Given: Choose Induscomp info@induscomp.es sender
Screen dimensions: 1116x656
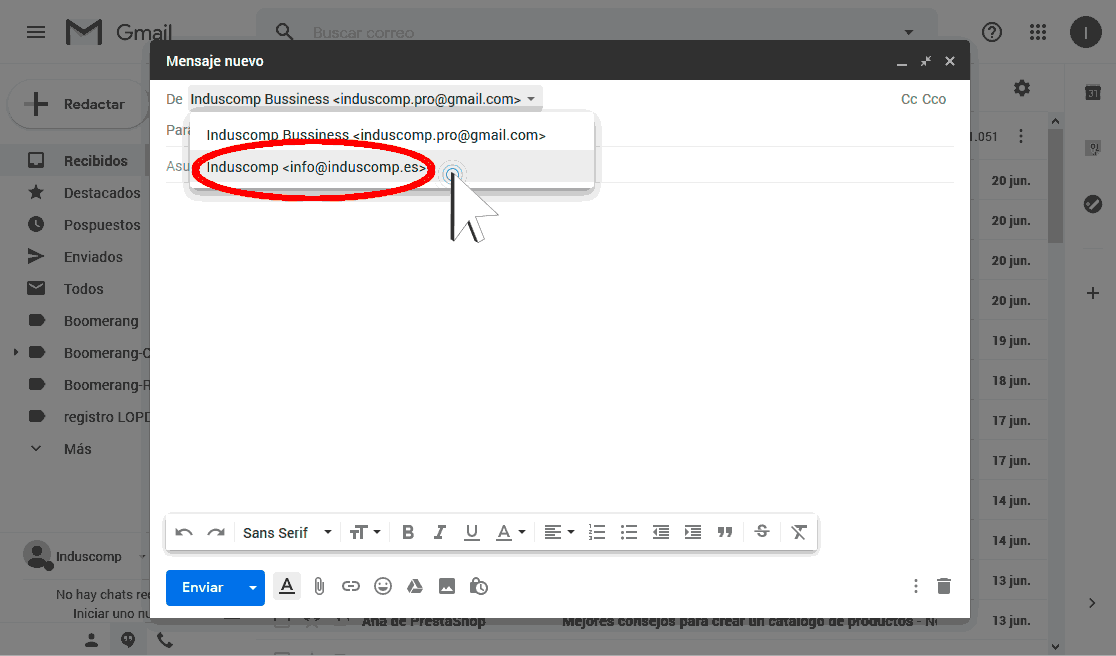Looking at the screenshot, I should tap(391, 167).
